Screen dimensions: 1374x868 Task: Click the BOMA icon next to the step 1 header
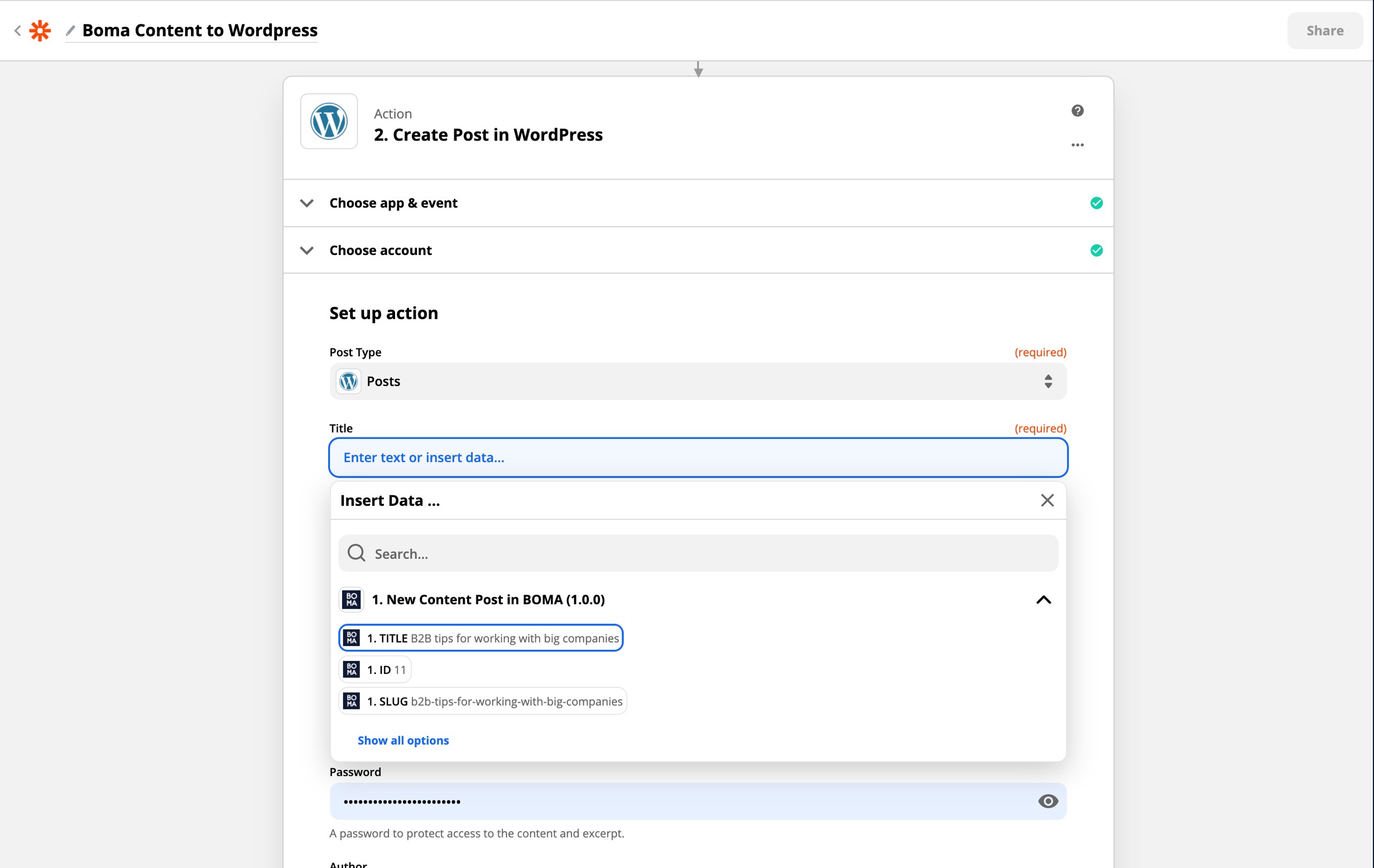pos(352,600)
